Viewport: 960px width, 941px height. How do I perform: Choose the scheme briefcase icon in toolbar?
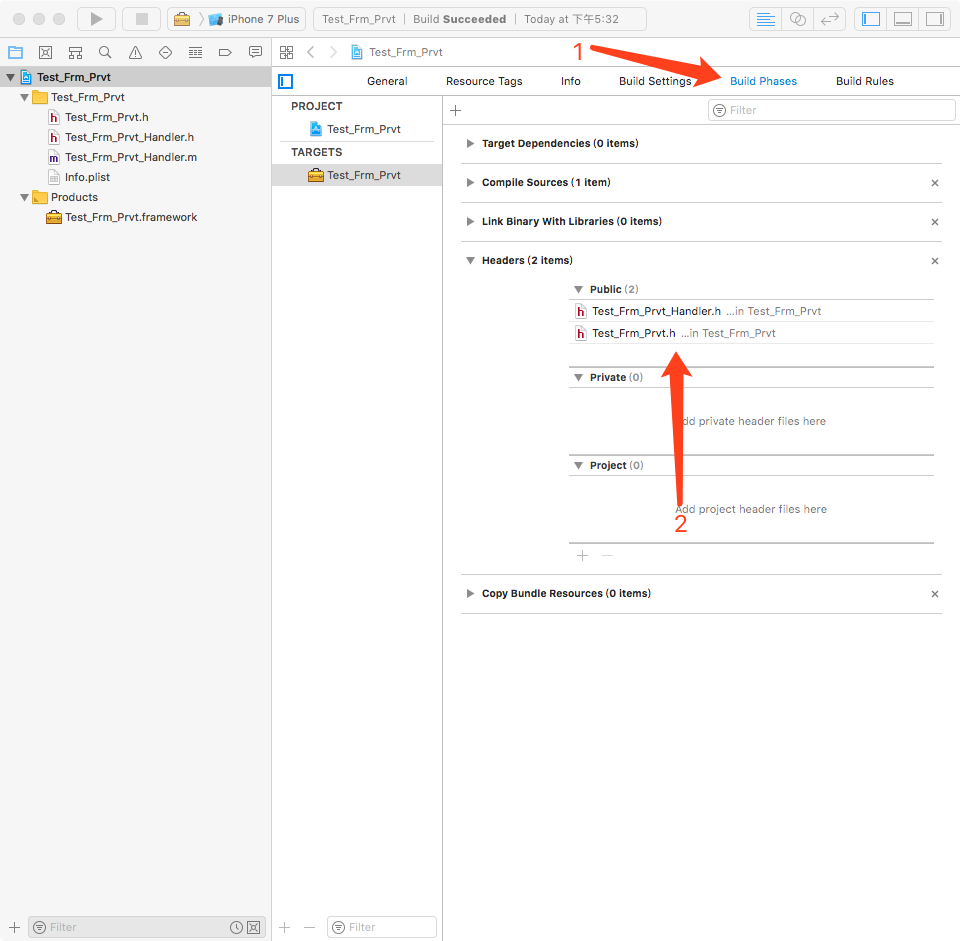(x=182, y=19)
